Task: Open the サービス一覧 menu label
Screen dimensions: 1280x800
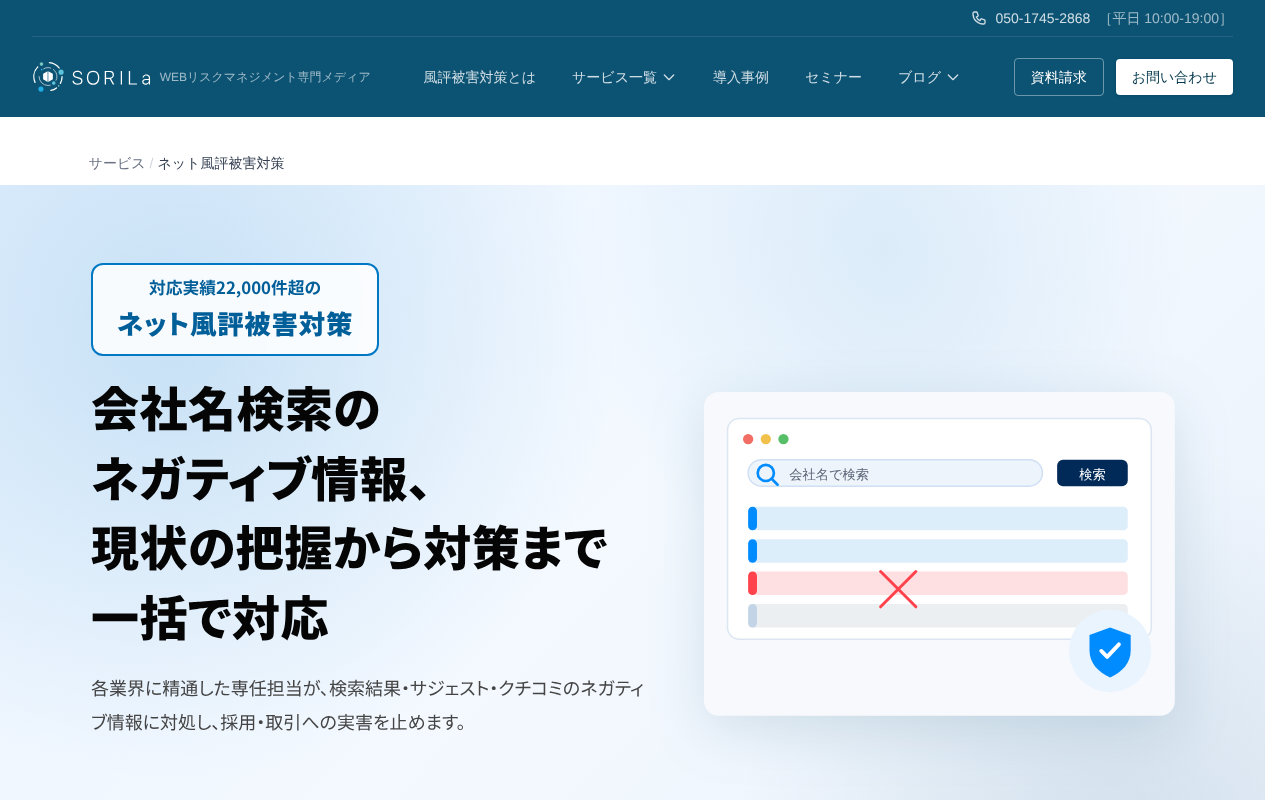Action: click(x=614, y=77)
